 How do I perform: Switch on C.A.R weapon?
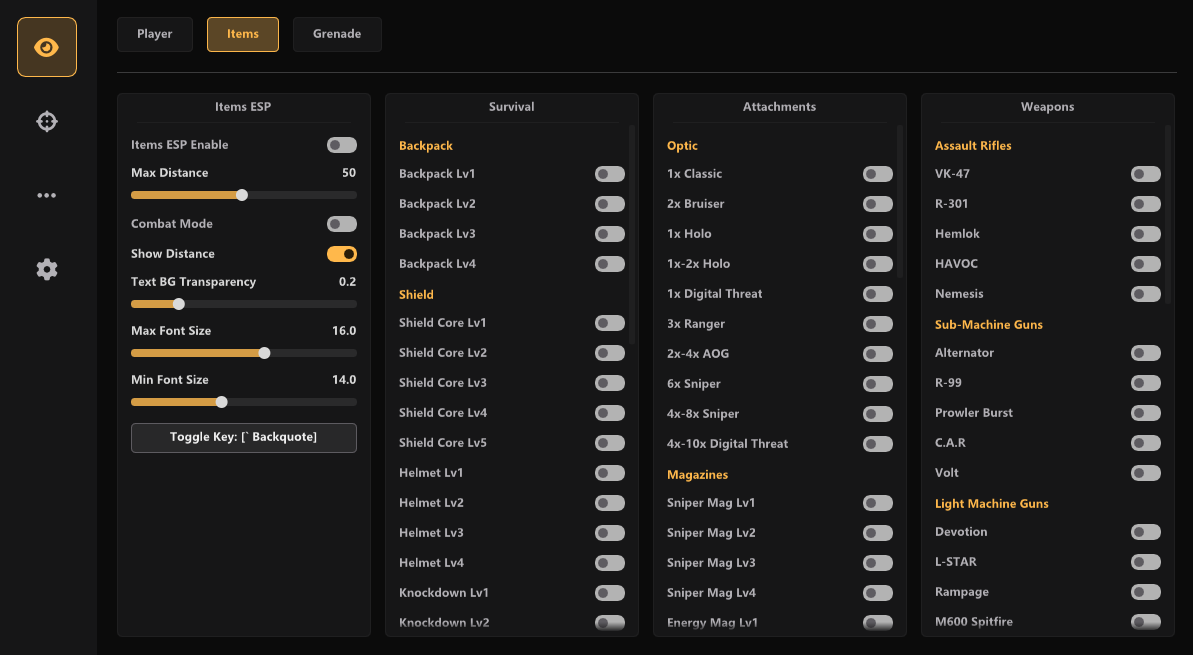(1145, 443)
